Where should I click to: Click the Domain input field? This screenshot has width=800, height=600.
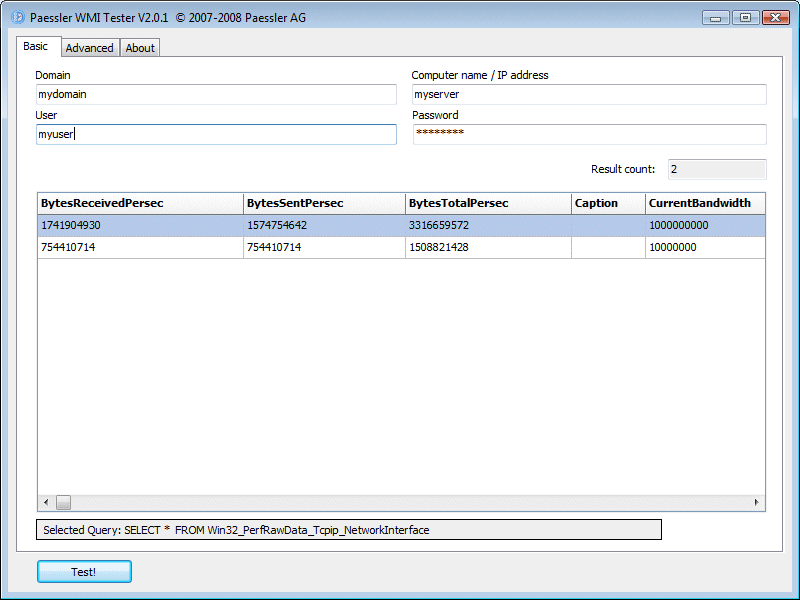[216, 94]
